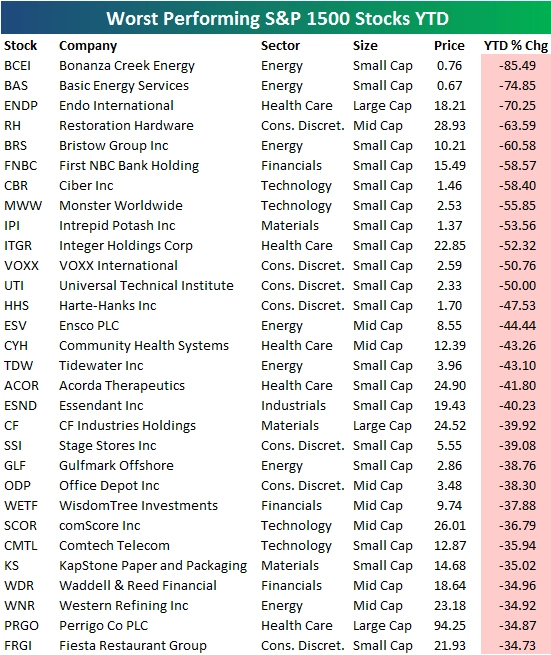This screenshot has width=551, height=655.
Task: Click the Bonanza Creek Energy company name
Action: pos(127,66)
